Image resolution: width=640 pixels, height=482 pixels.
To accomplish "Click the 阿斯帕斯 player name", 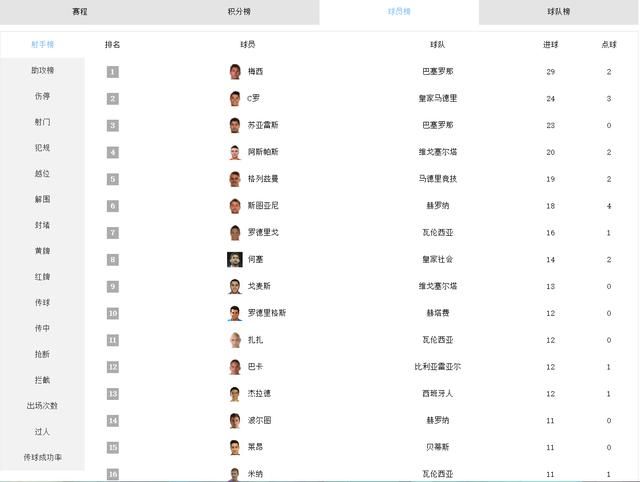I will (x=263, y=152).
